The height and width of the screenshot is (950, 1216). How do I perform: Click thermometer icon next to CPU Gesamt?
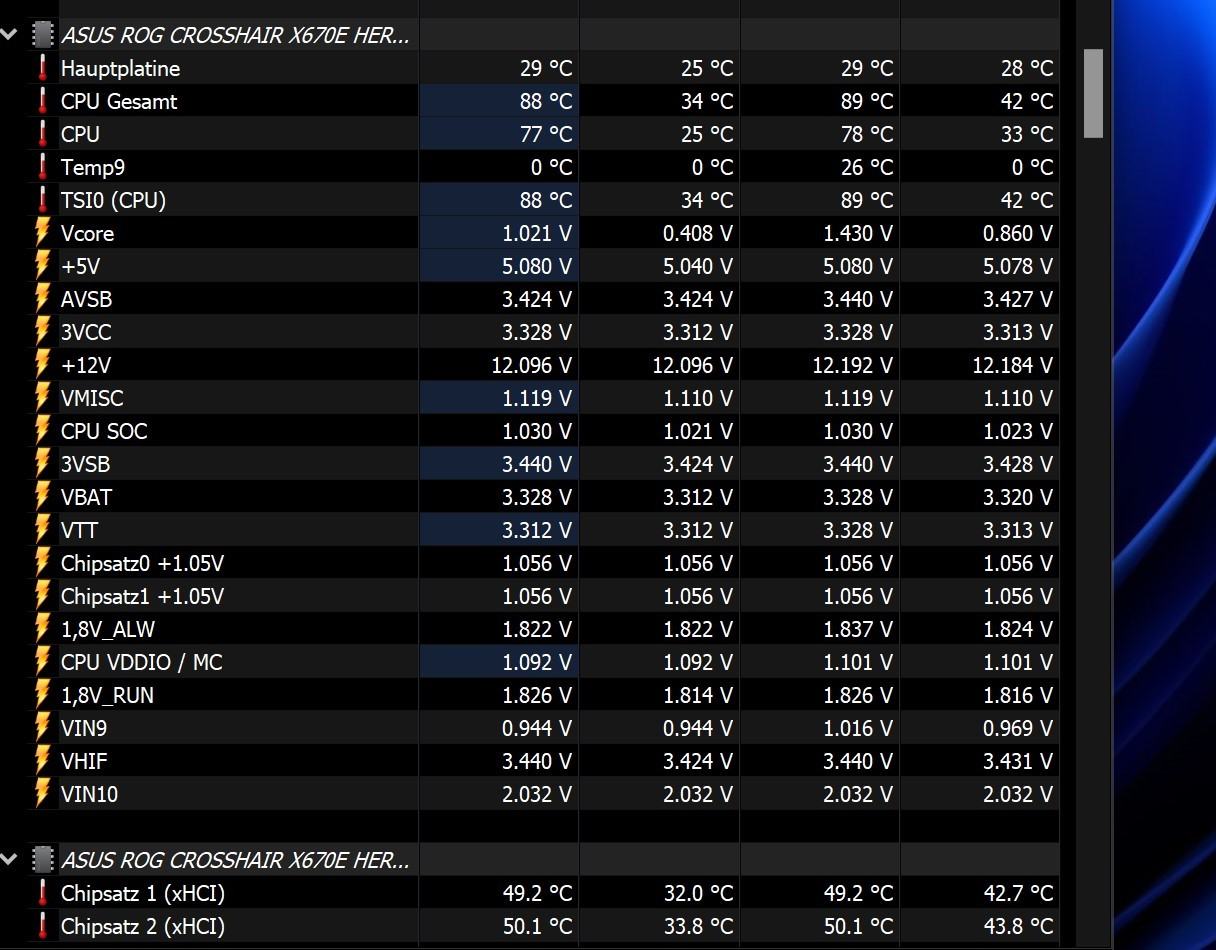click(x=42, y=101)
